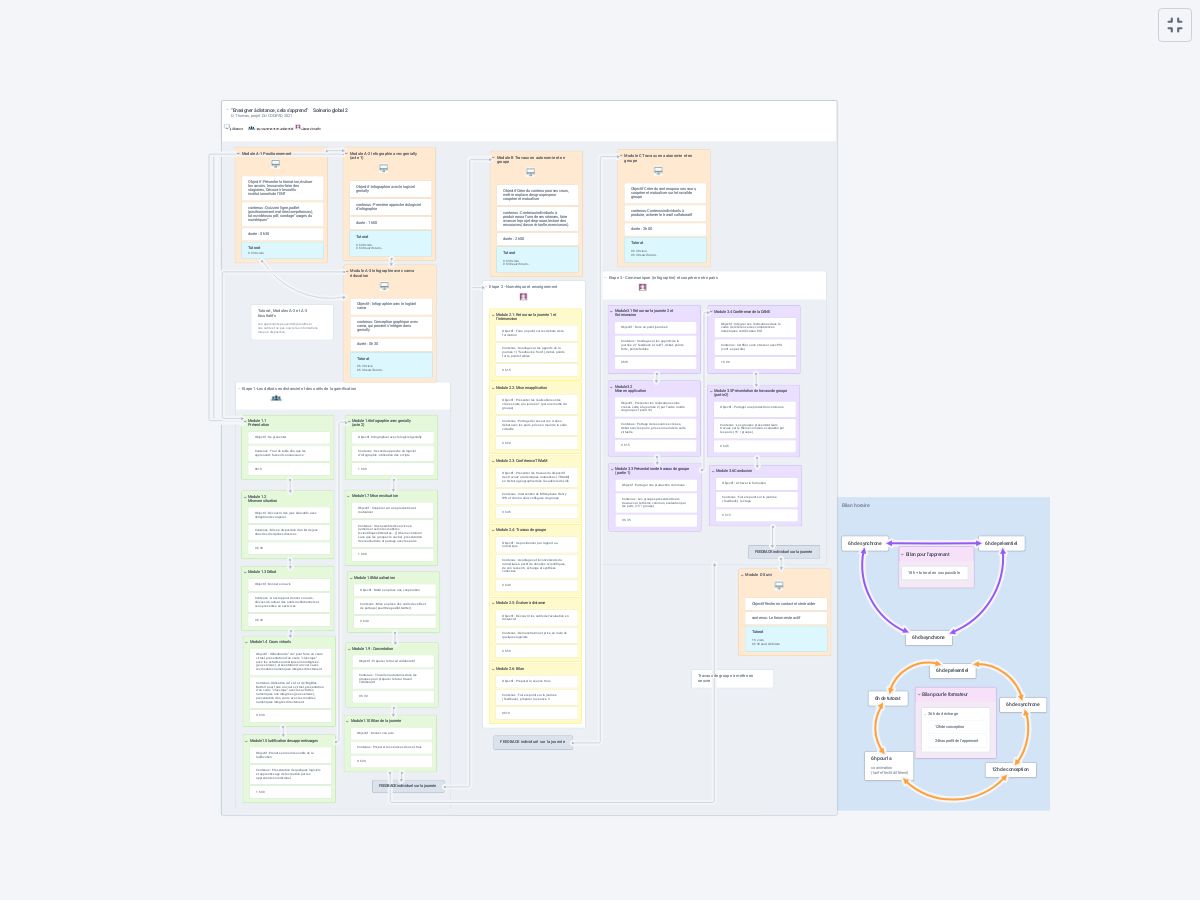Select the 12h de conception node
The image size is (1200, 900).
click(x=1010, y=770)
